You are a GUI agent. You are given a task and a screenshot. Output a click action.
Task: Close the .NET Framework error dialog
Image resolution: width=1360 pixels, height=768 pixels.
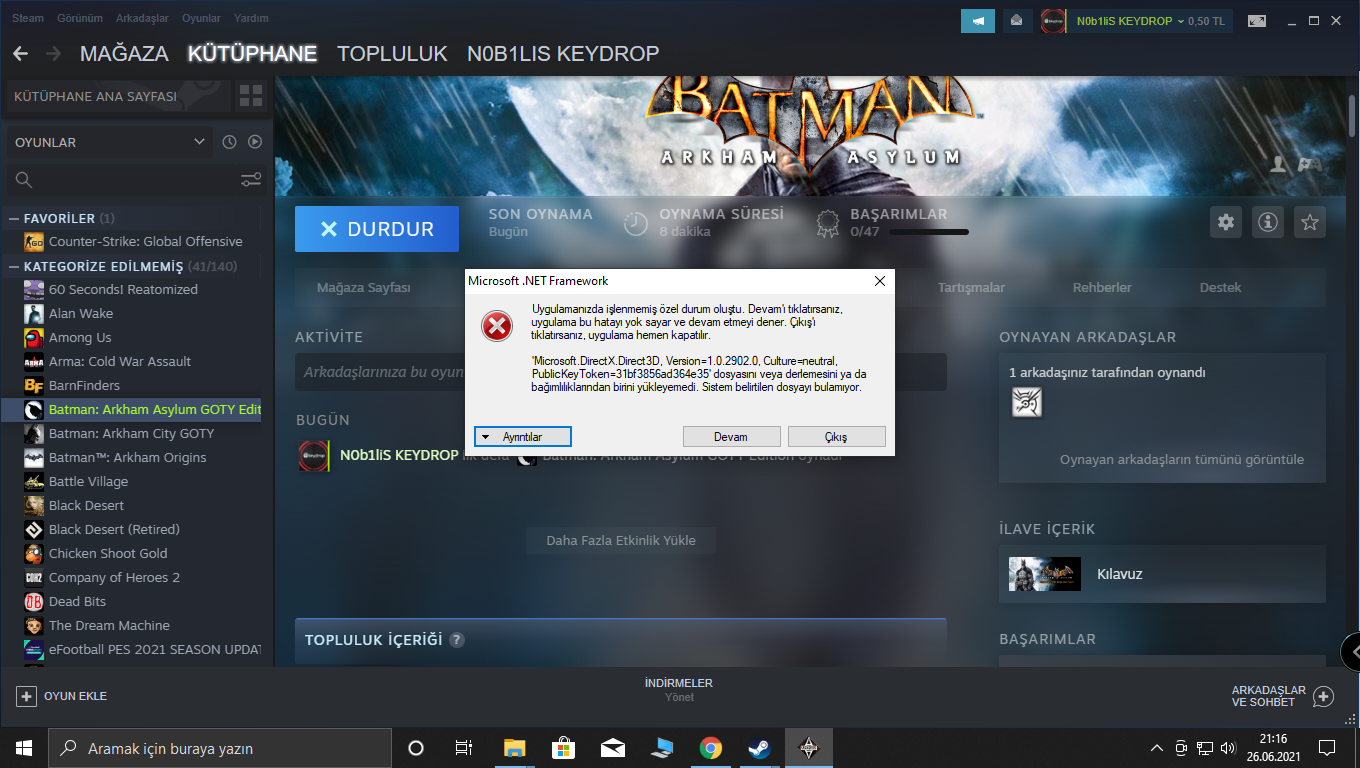880,281
